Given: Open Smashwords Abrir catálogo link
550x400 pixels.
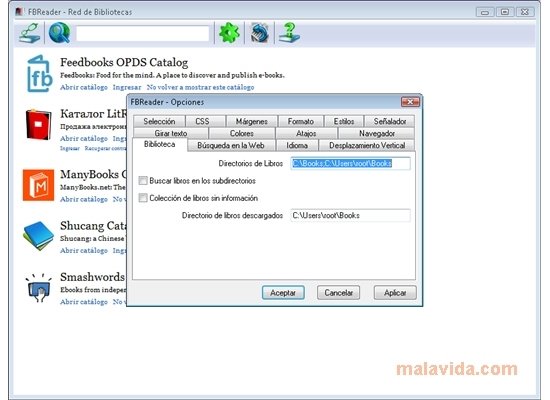Looking at the screenshot, I should tap(84, 301).
